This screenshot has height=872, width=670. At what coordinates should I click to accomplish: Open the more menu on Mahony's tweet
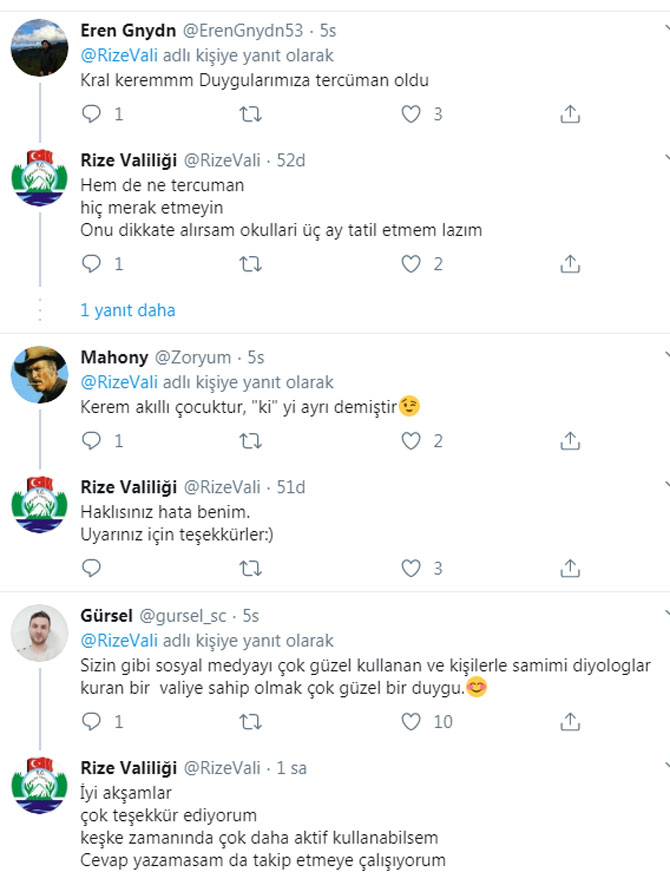[664, 356]
